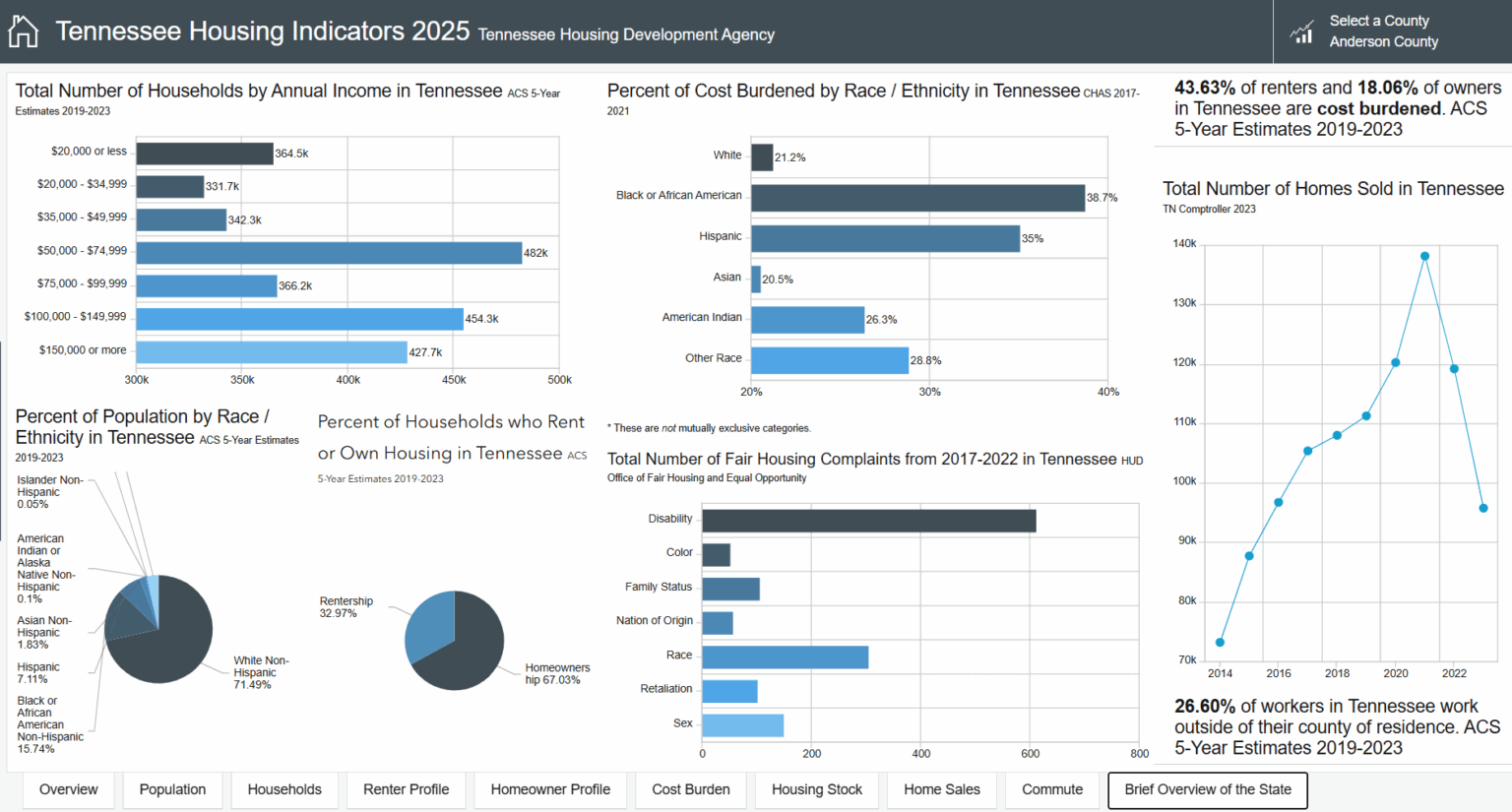The width and height of the screenshot is (1512, 812).
Task: Select the White Non-Hispanic pie slice
Action: coord(172,640)
